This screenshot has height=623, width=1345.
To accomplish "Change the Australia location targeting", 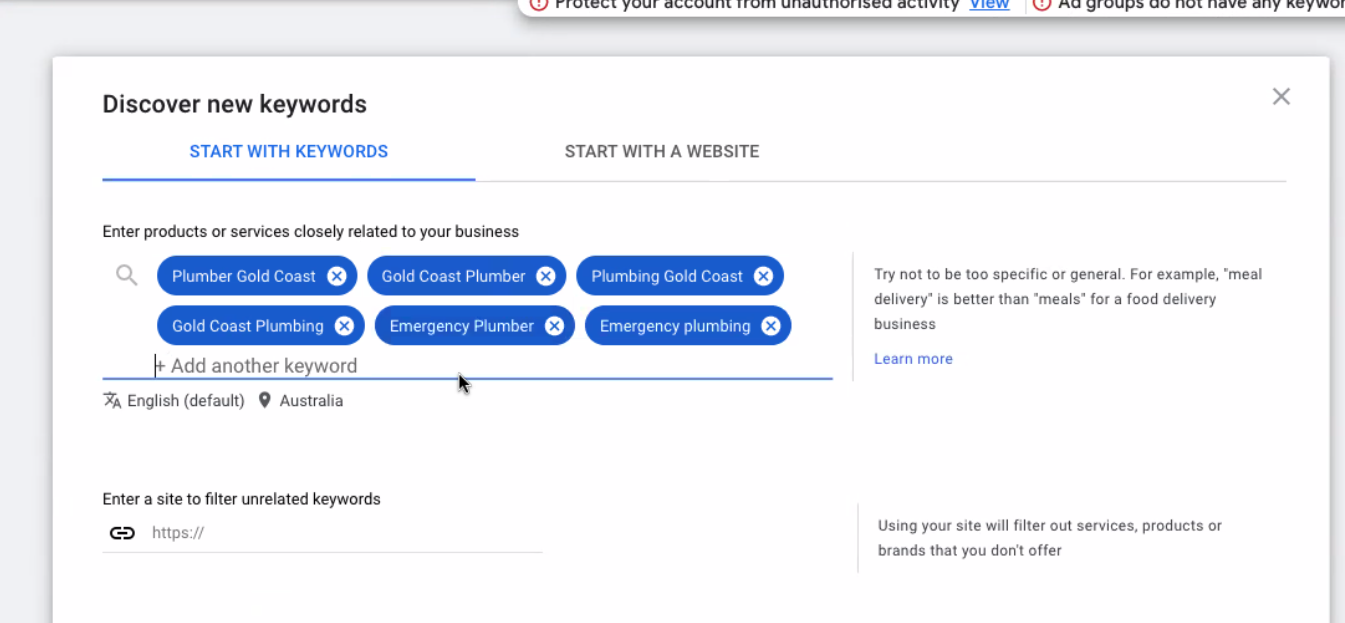I will pos(311,401).
